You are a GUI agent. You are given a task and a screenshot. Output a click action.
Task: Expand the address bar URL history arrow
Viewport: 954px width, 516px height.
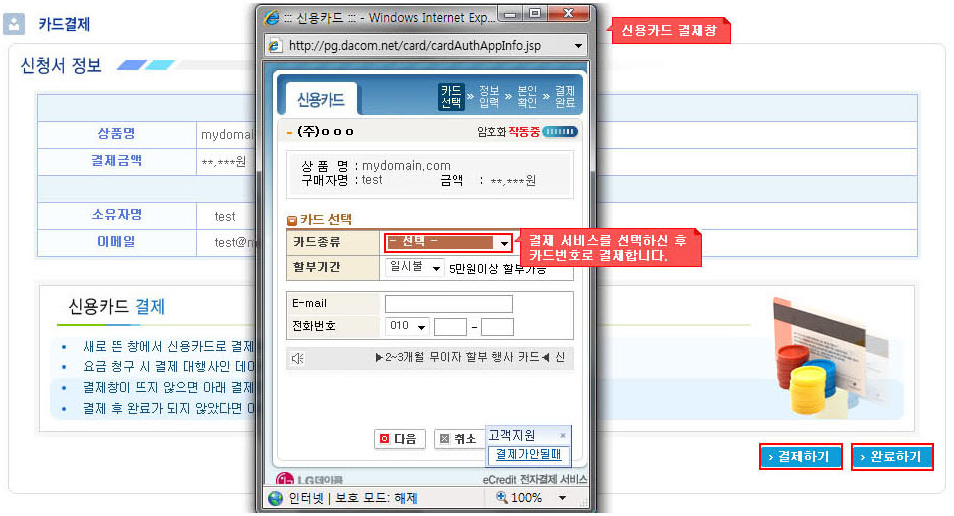coord(577,45)
